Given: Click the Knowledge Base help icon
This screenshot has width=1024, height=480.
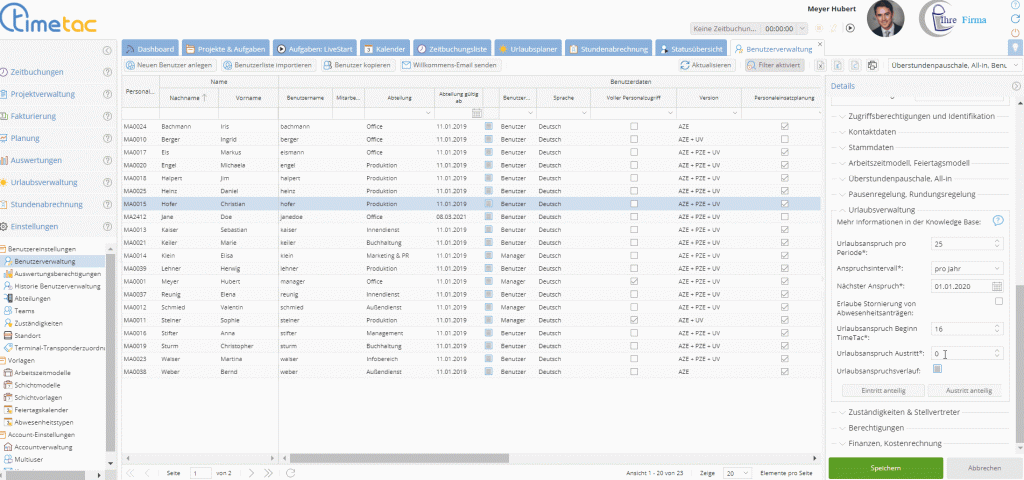Looking at the screenshot, I should 997,221.
